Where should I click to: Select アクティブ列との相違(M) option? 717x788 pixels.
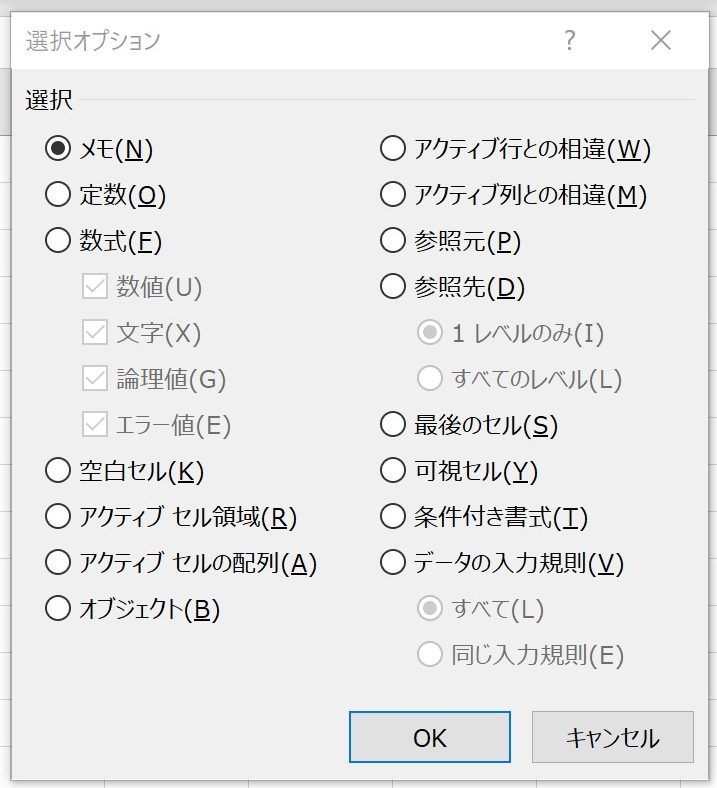[393, 195]
